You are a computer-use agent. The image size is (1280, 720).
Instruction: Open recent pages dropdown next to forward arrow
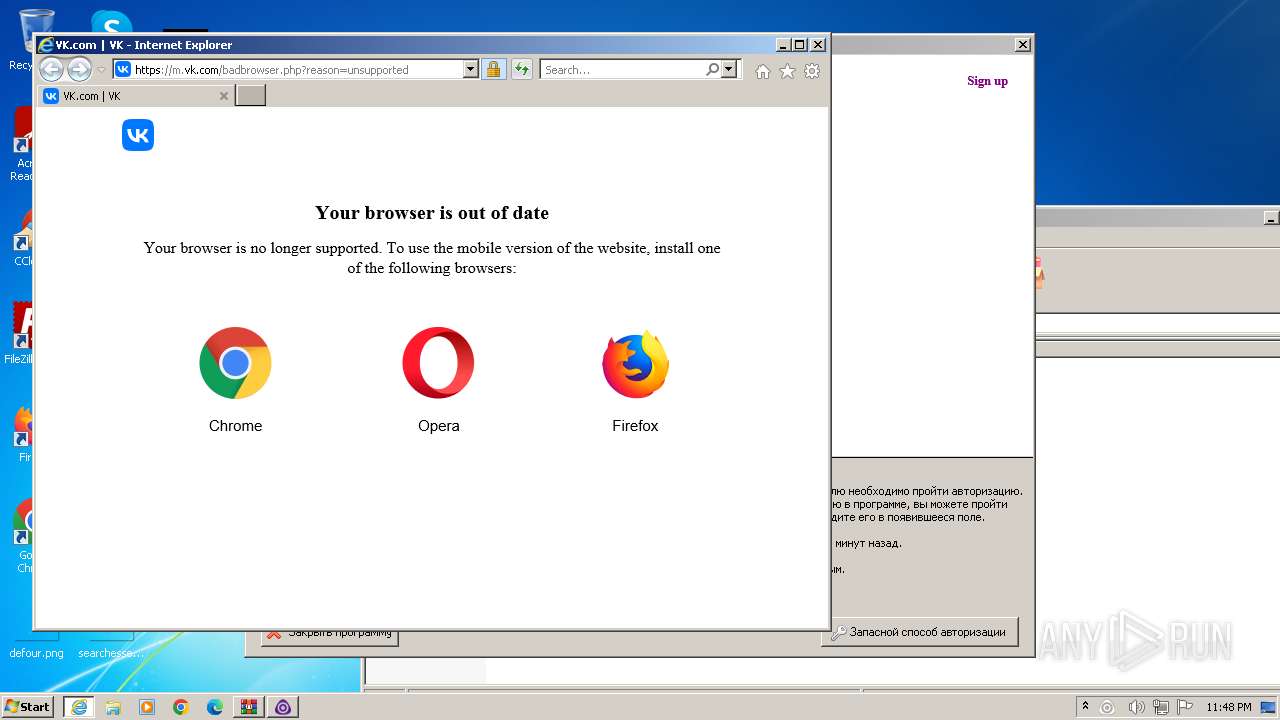(101, 70)
